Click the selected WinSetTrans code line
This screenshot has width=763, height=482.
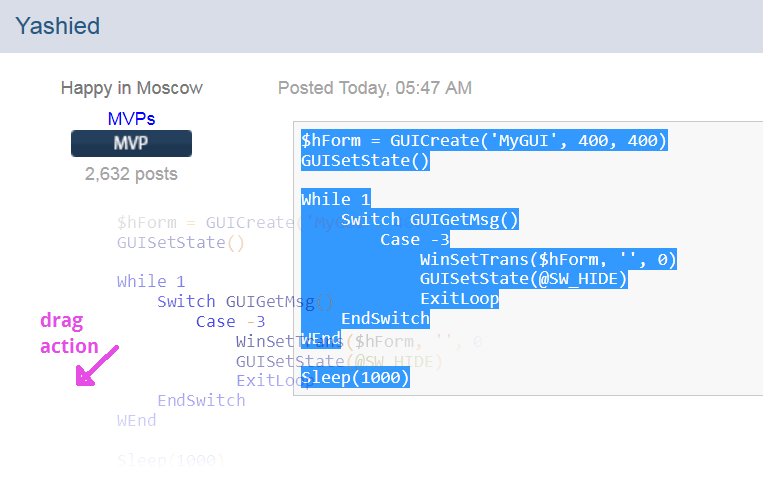[548, 259]
